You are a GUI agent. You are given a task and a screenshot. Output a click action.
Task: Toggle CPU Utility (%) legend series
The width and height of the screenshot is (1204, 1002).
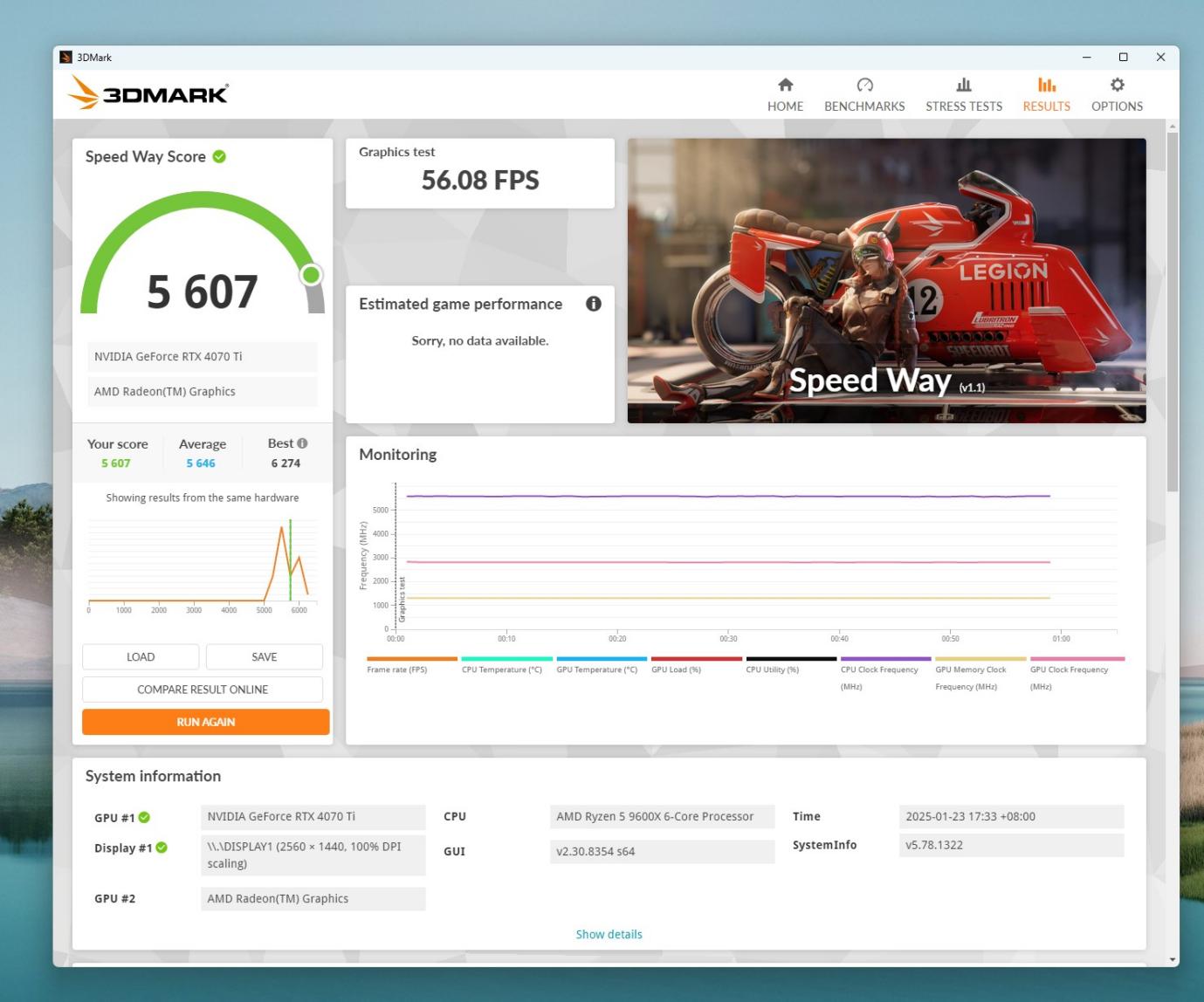coord(791,666)
